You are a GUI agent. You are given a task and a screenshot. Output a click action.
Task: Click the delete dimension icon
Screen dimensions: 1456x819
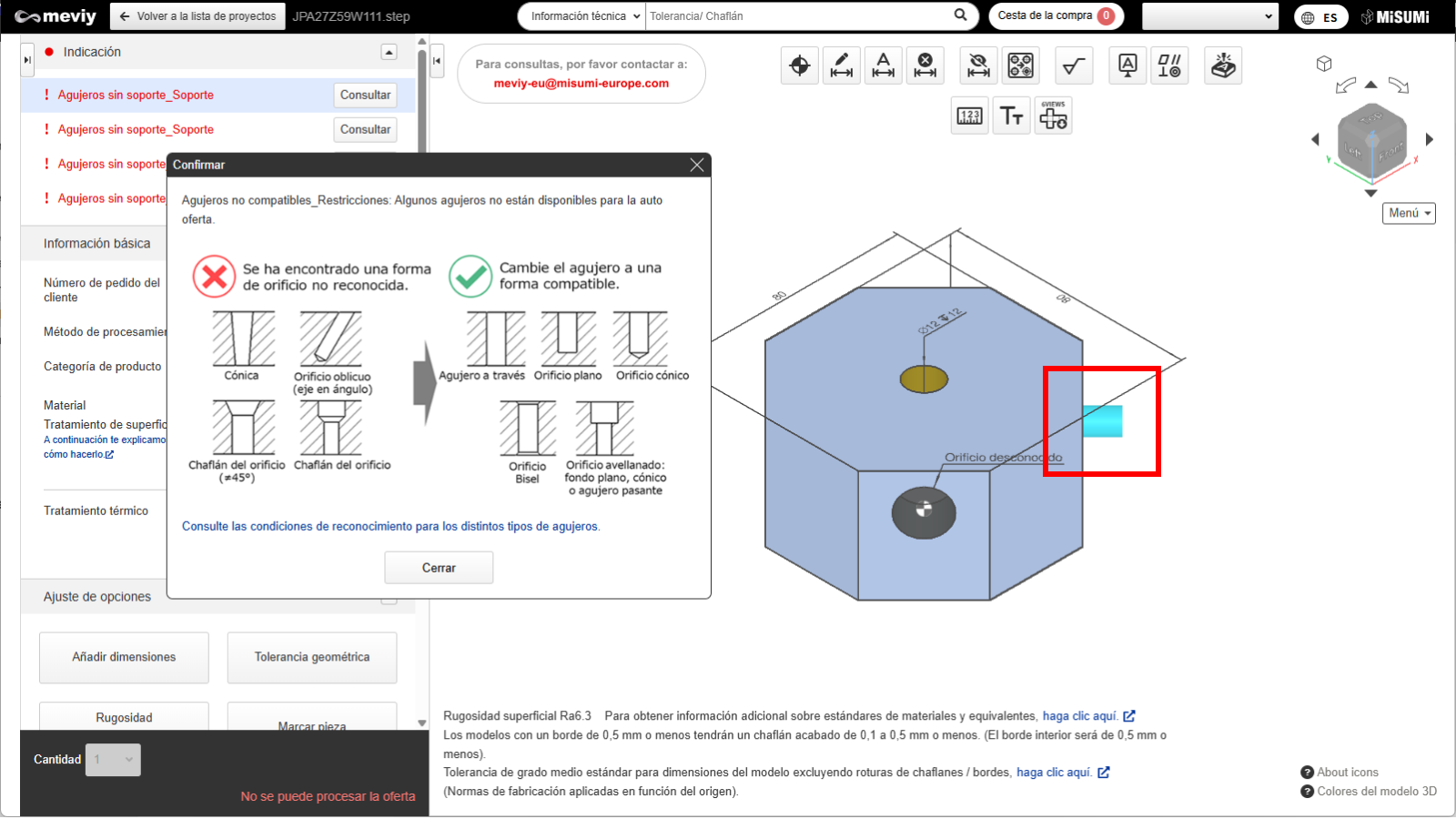click(925, 66)
